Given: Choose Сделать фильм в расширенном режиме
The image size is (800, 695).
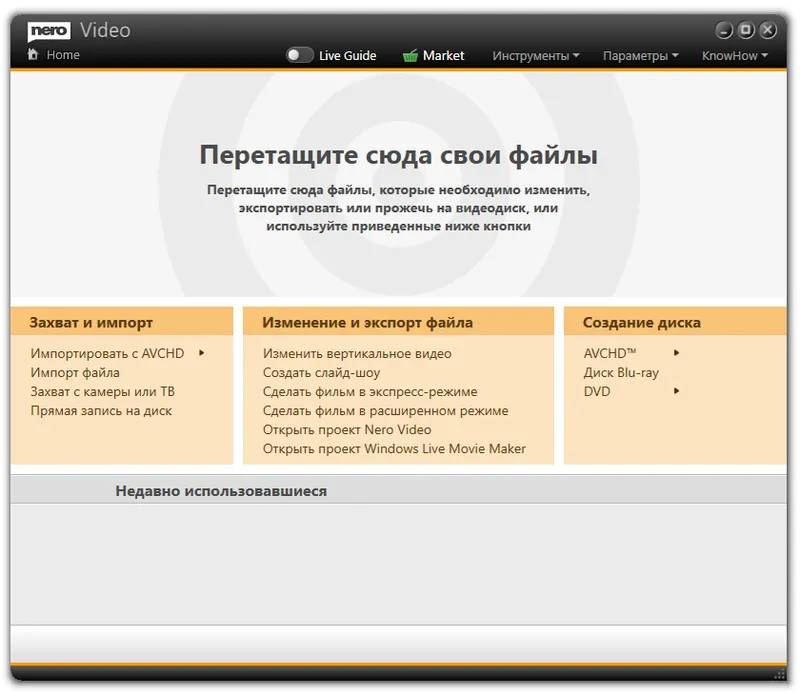Looking at the screenshot, I should (x=386, y=411).
